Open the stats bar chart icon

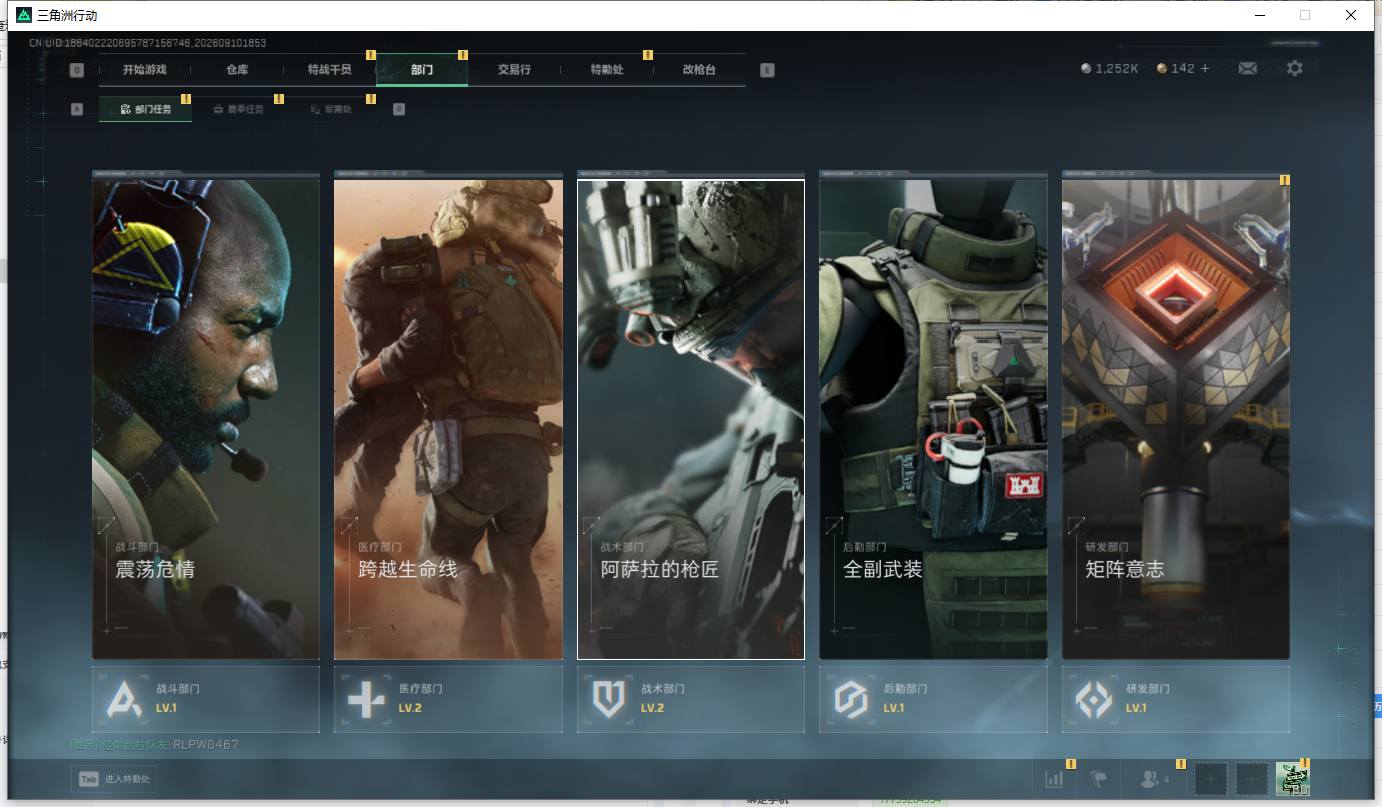1054,778
